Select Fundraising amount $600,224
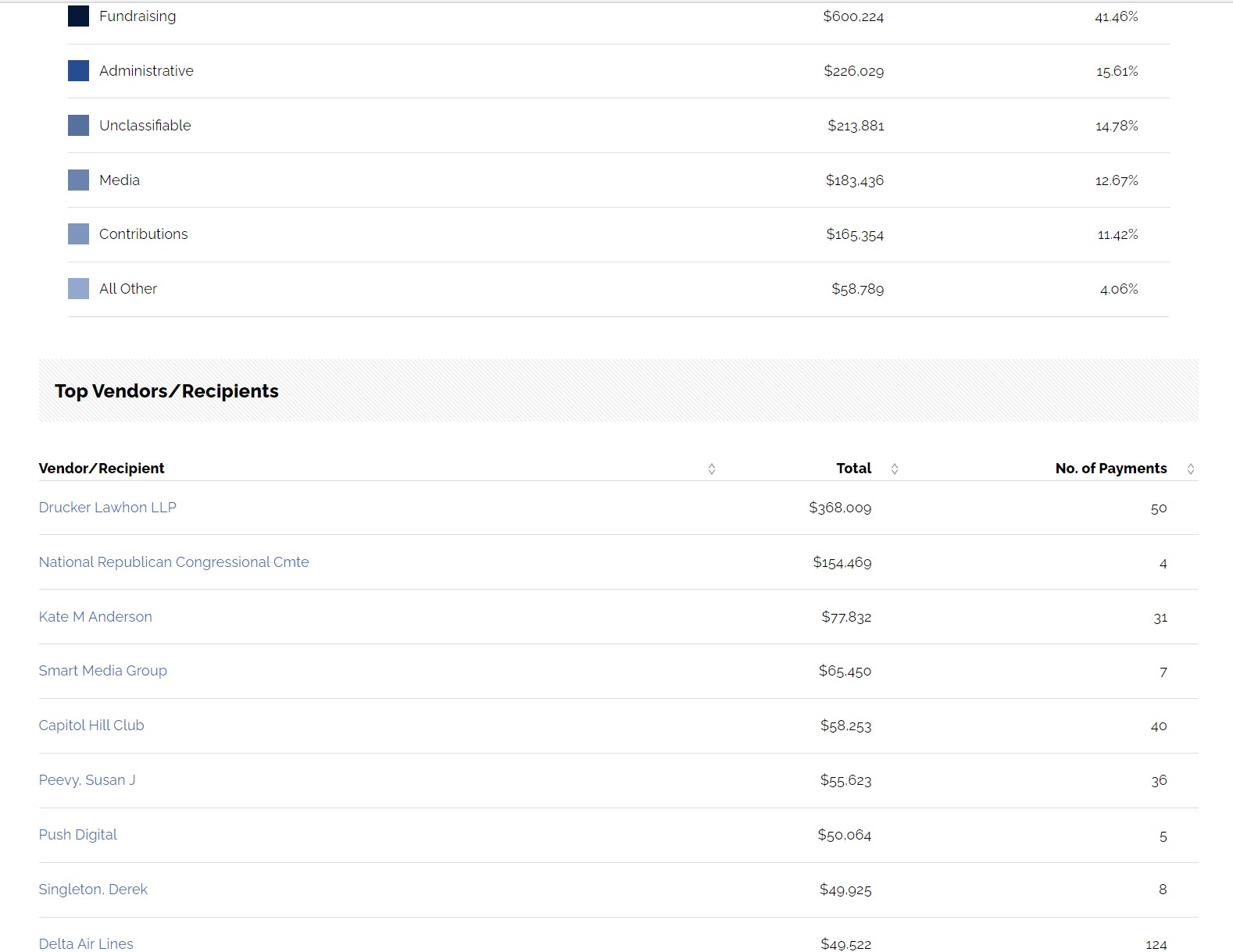 853,16
